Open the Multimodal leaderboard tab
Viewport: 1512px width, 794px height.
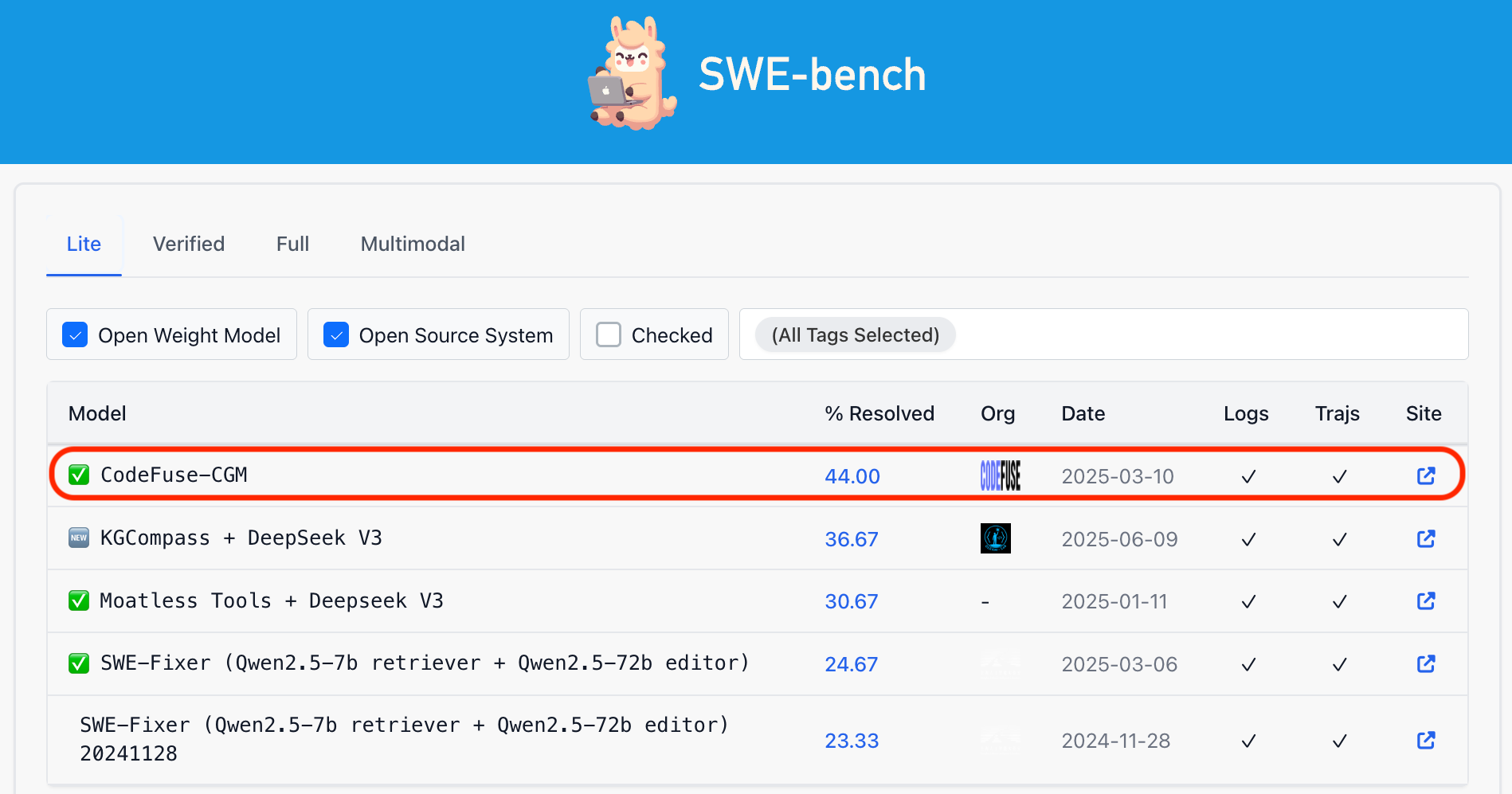coord(413,244)
